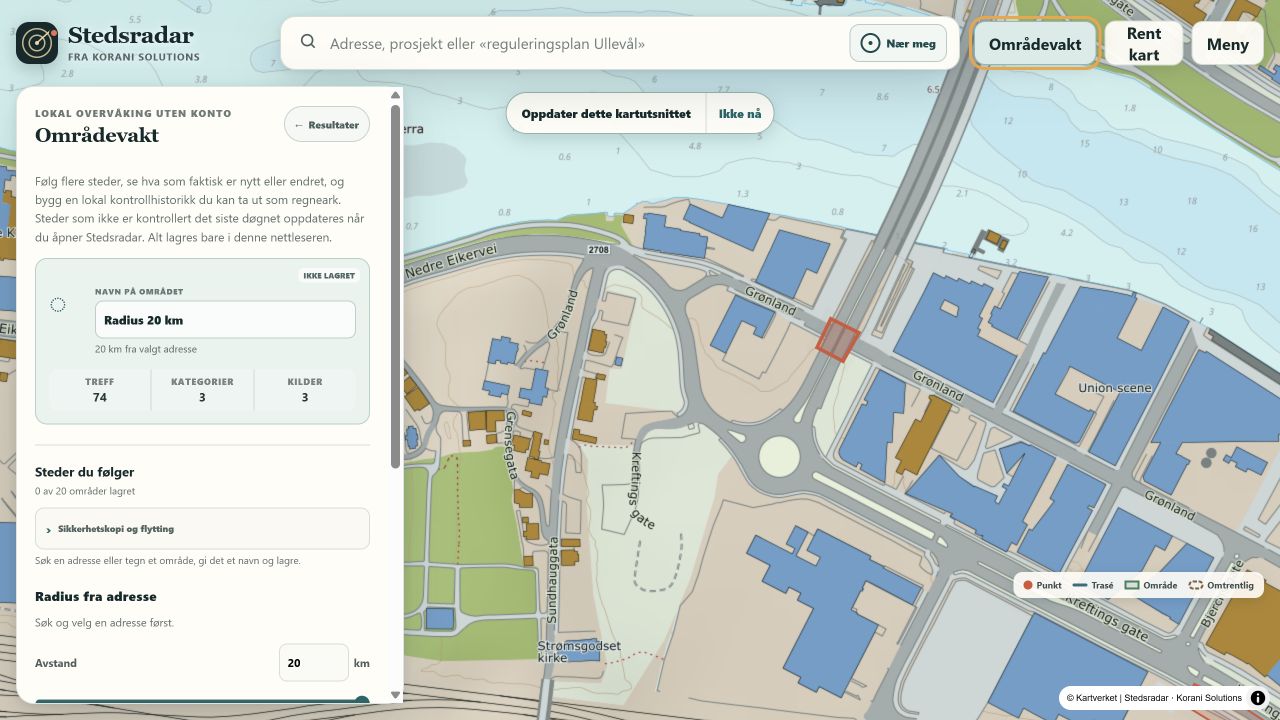Click the "Radius fra adresse" heading
The image size is (1280, 720).
(x=96, y=596)
